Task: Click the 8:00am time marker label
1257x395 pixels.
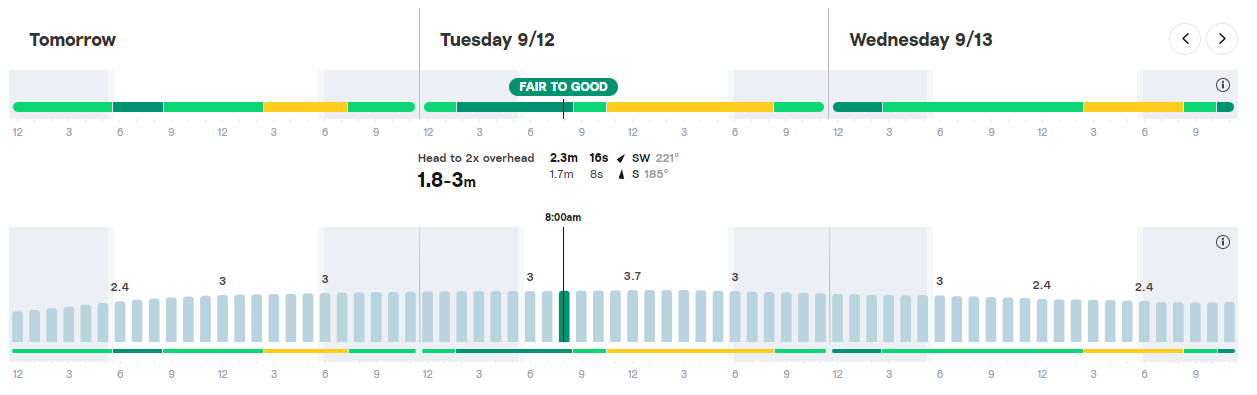Action: click(563, 217)
